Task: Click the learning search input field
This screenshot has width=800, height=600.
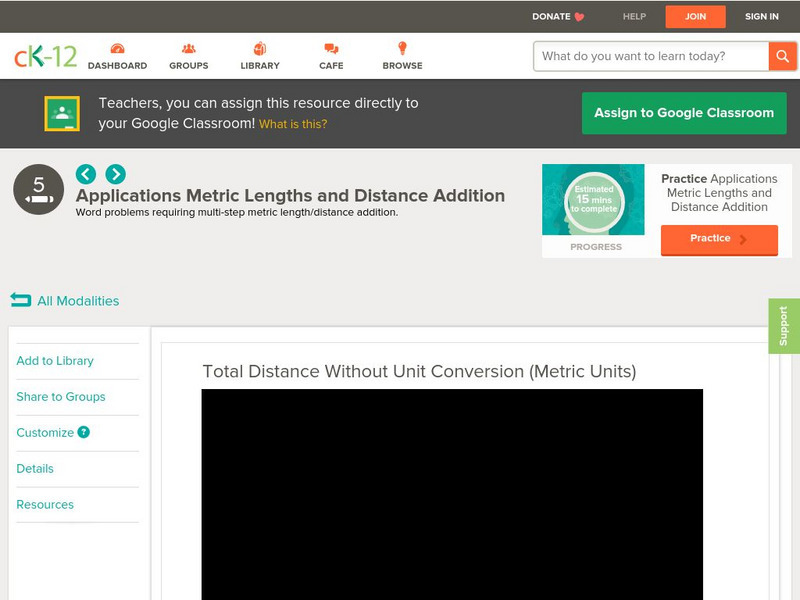Action: click(640, 56)
